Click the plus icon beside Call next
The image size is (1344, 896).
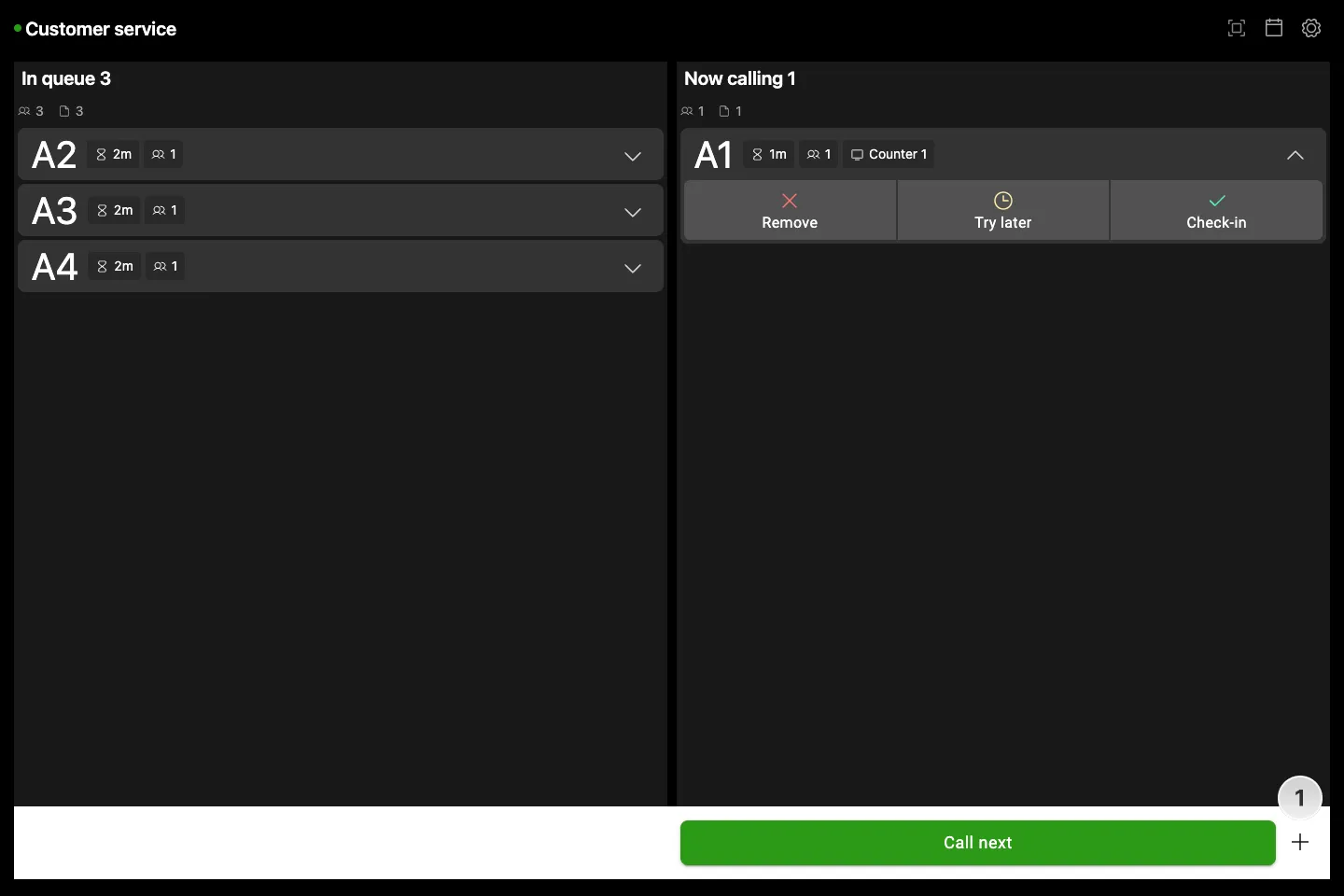pos(1300,843)
